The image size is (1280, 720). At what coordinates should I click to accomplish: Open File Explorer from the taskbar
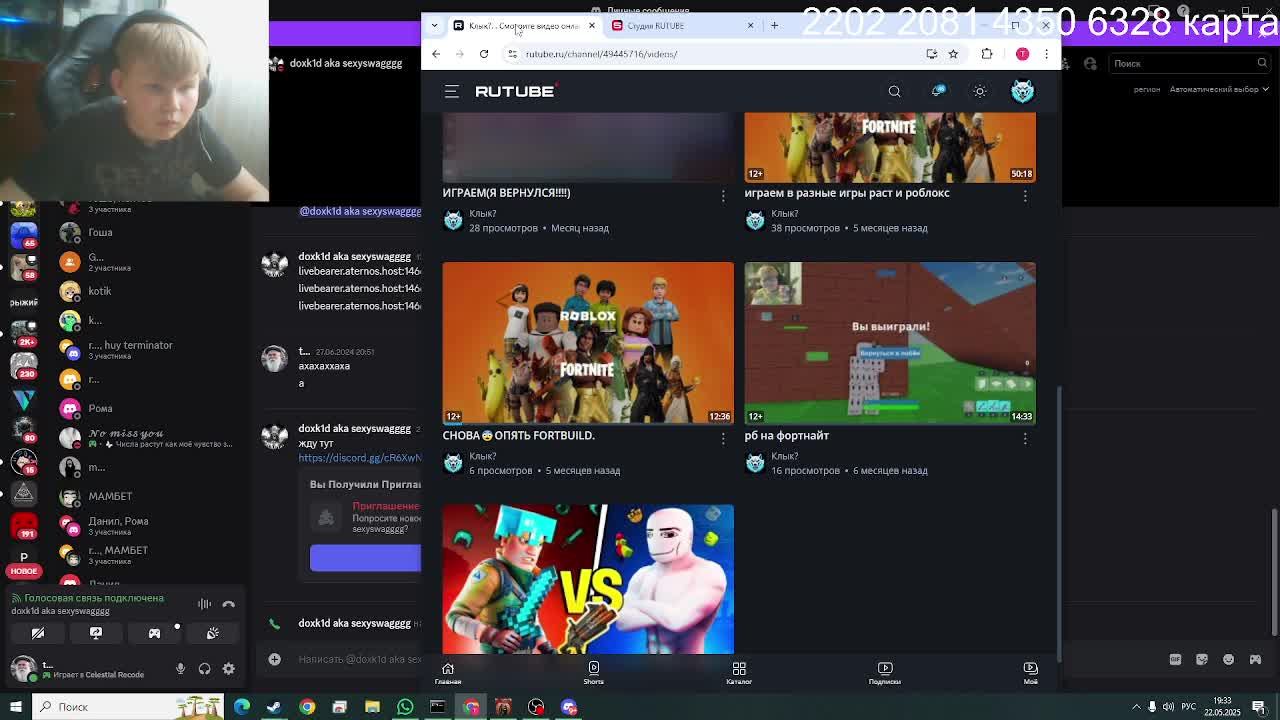click(372, 707)
